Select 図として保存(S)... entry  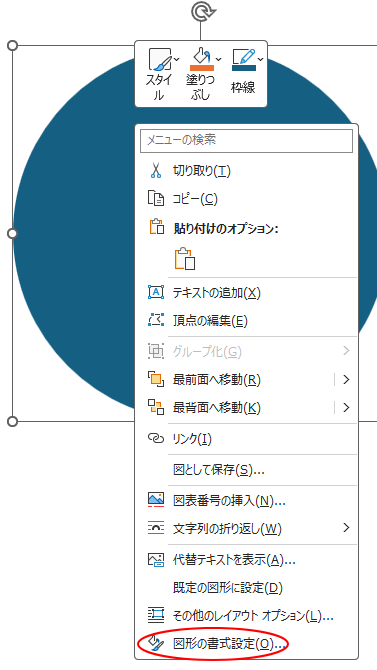[x=218, y=470]
